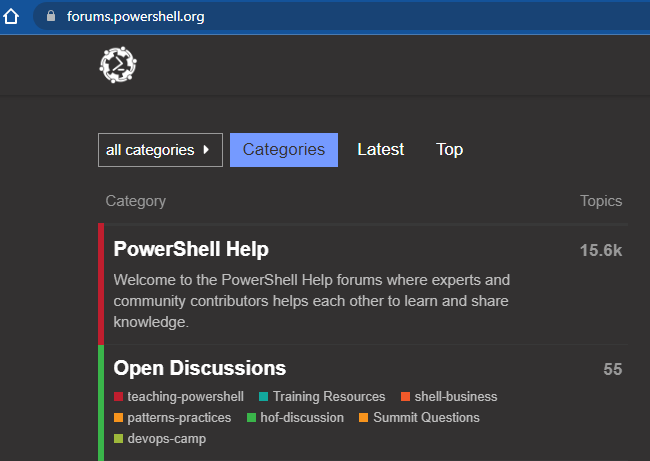Open the teaching-powershell subcategory
This screenshot has height=461, width=650.
pos(185,397)
